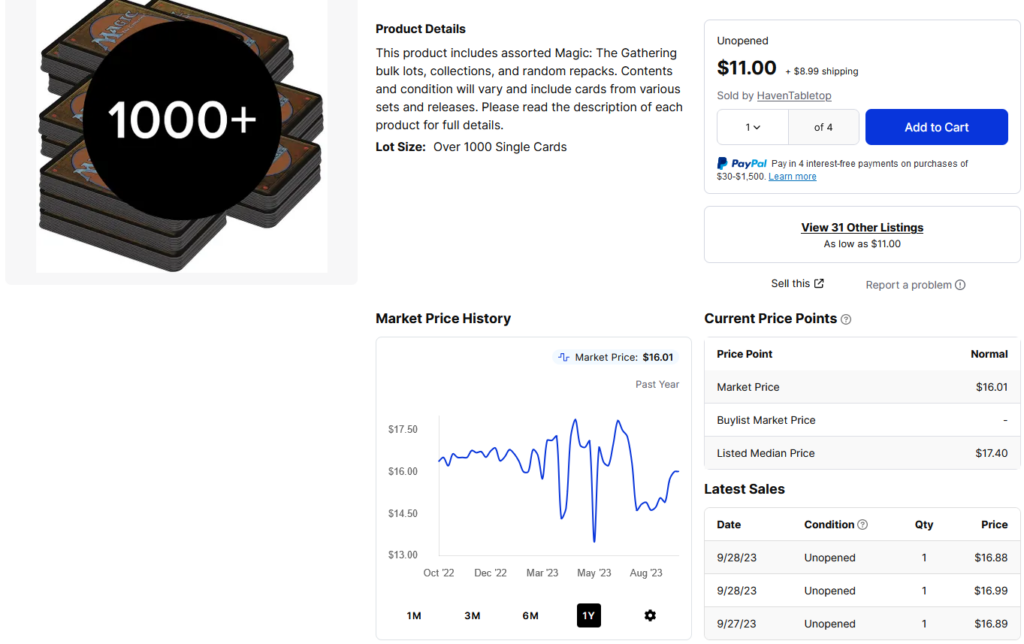Click Report a problem link
The image size is (1024, 644).
[x=908, y=285]
